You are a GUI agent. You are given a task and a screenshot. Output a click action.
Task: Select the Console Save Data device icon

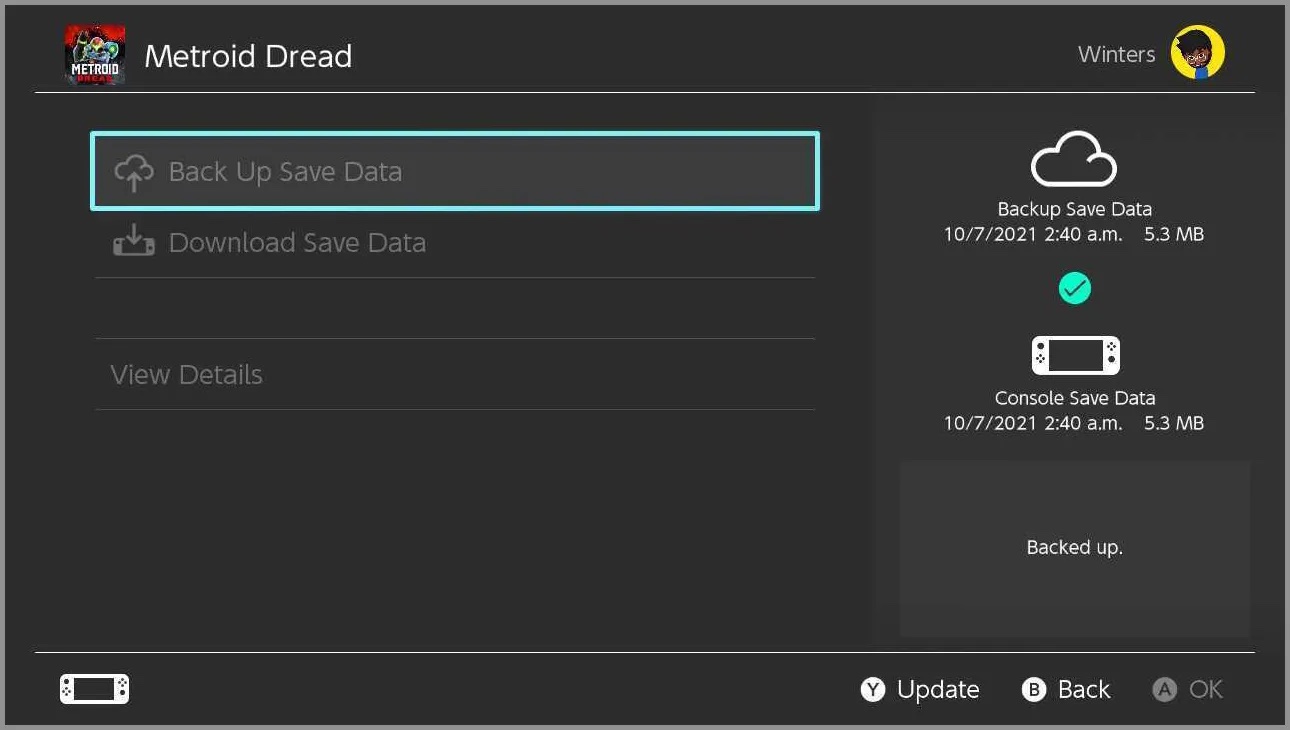[1074, 354]
